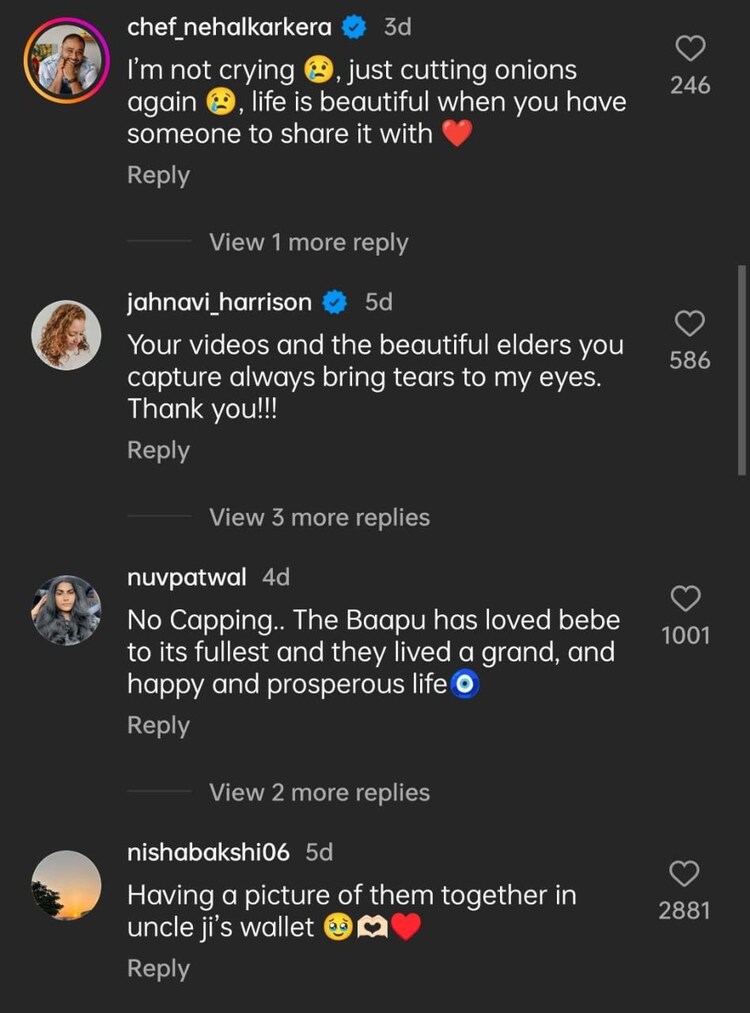Expand "View 1 more reply" thread
The width and height of the screenshot is (750, 1013).
click(308, 243)
